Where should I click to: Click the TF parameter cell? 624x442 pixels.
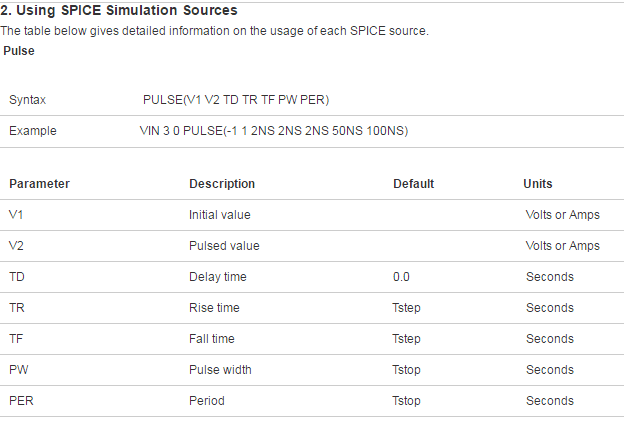tap(16, 339)
